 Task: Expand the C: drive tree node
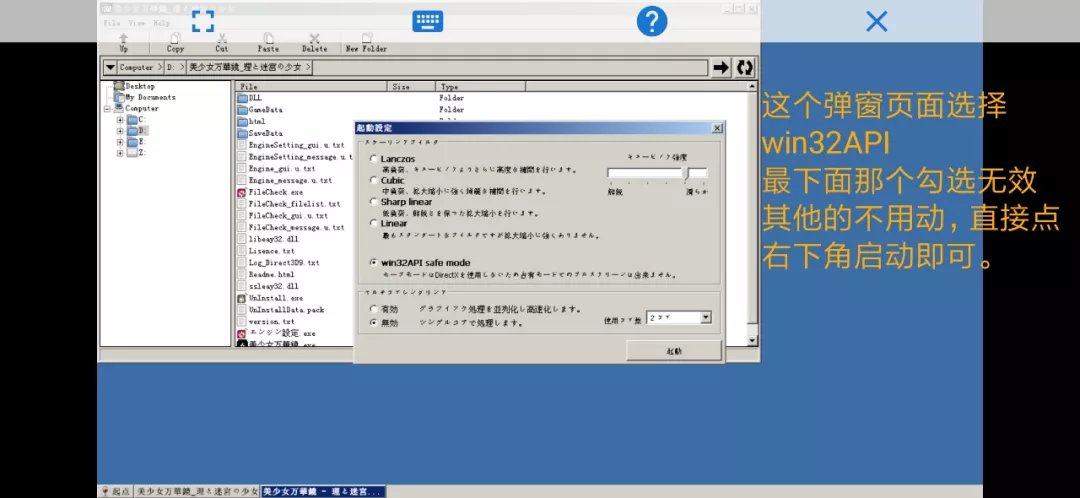click(x=120, y=120)
